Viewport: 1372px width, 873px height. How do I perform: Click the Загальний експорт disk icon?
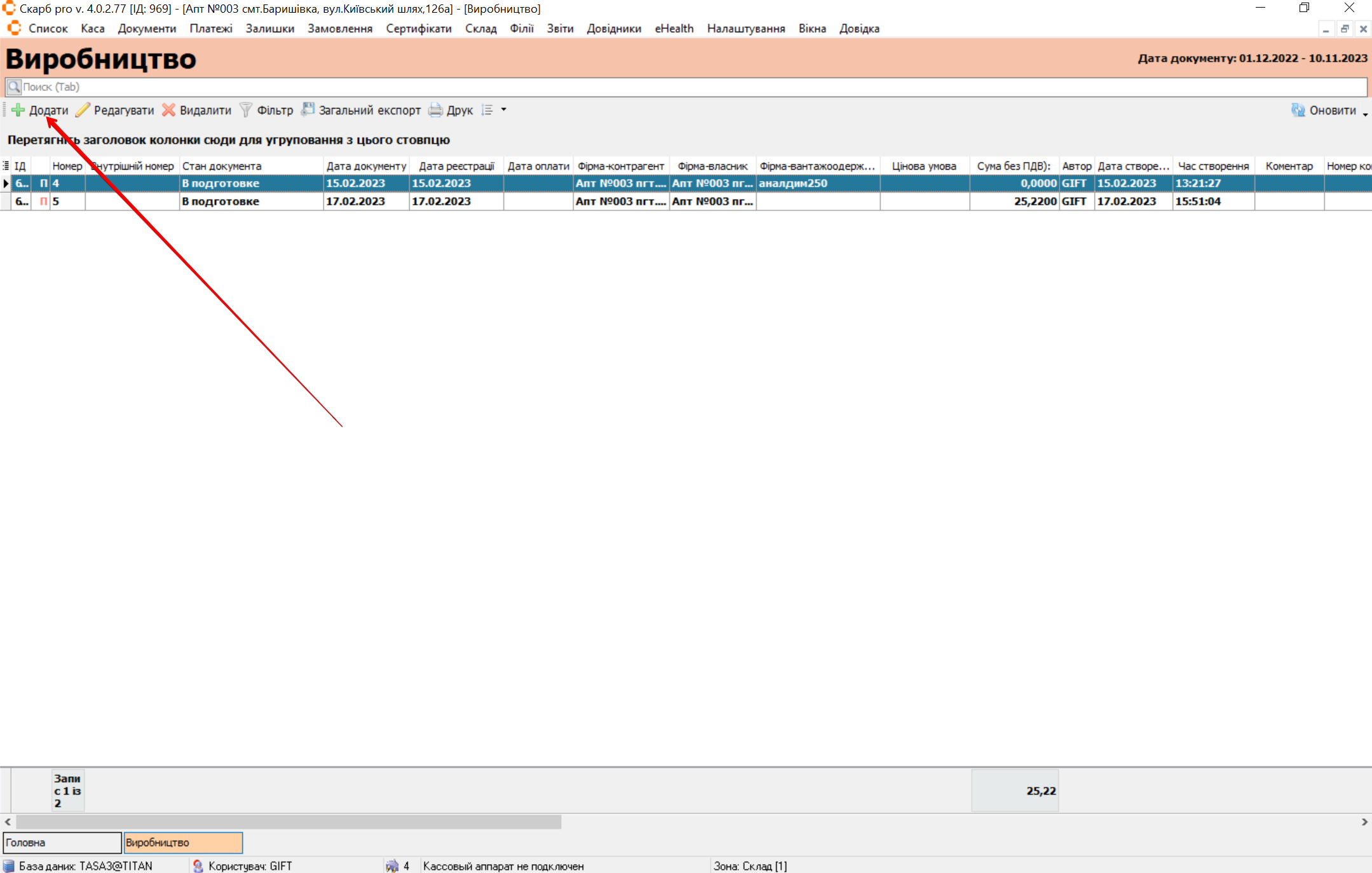point(308,109)
